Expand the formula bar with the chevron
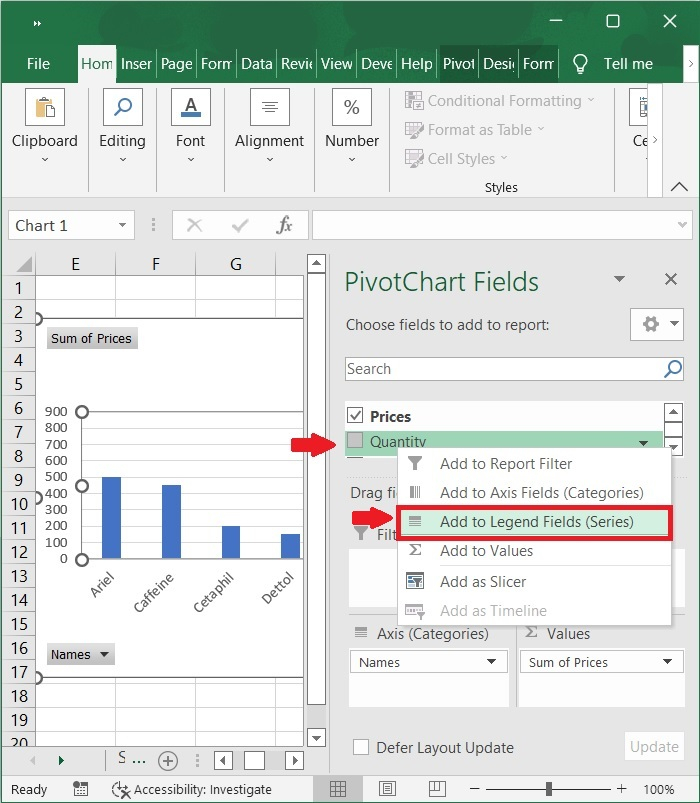700x803 pixels. point(682,225)
